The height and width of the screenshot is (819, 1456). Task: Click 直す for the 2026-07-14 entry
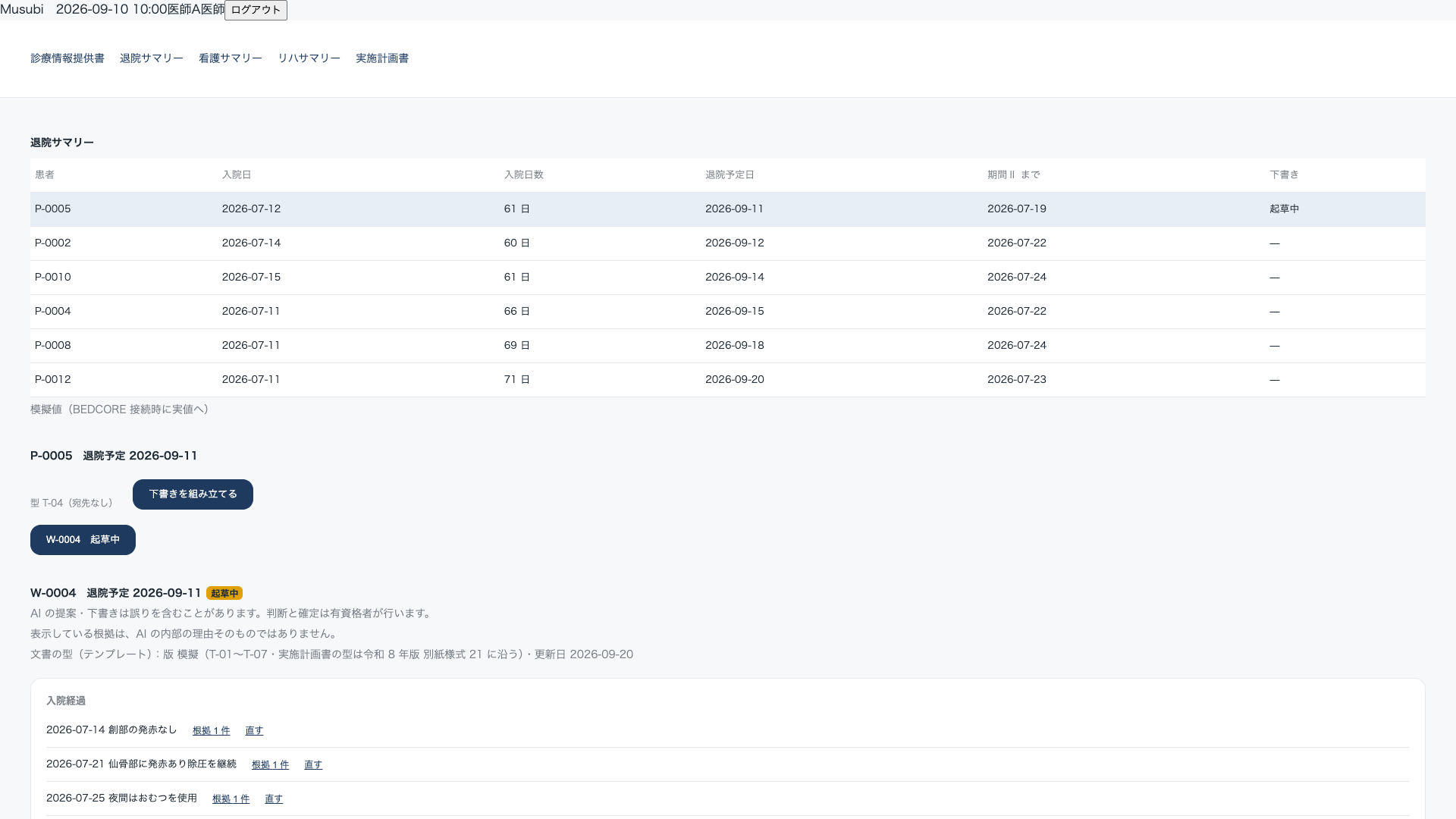tap(254, 731)
